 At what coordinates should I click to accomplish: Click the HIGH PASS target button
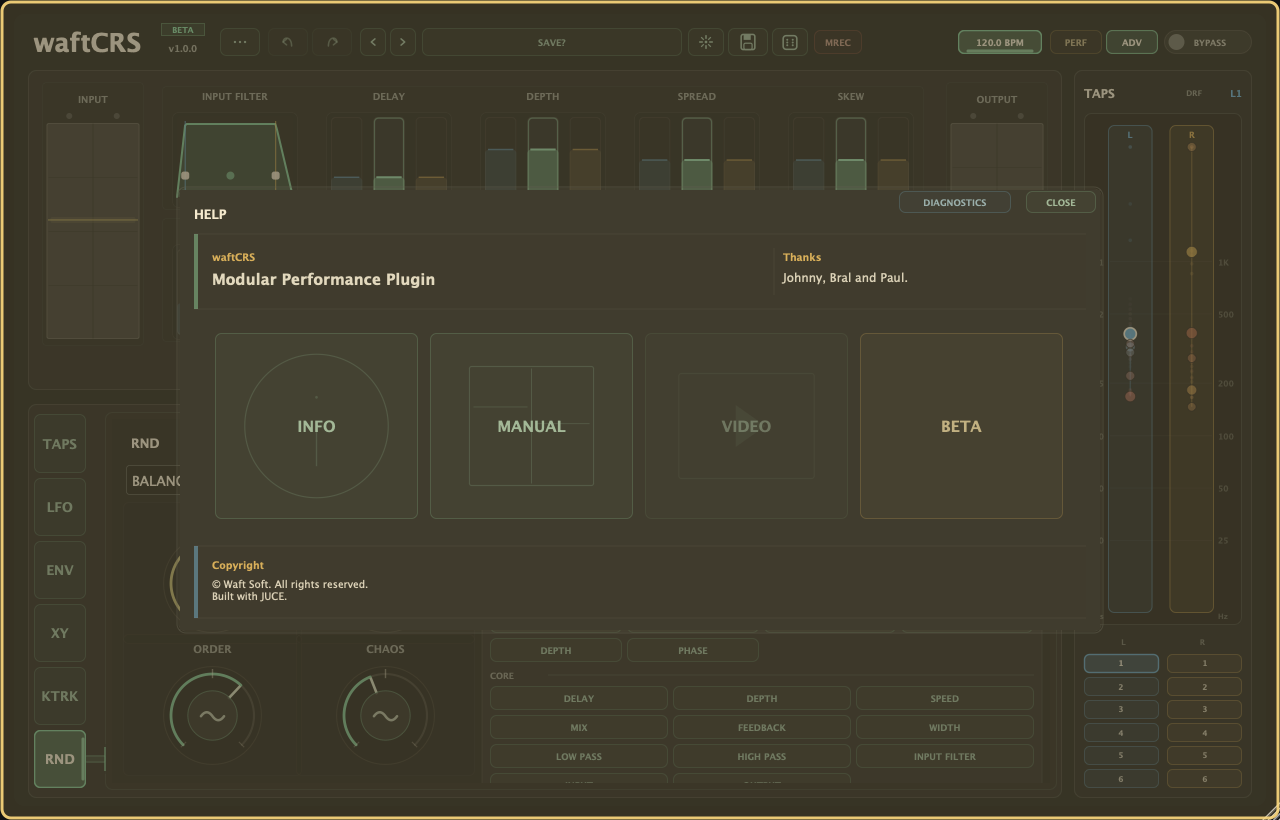762,756
